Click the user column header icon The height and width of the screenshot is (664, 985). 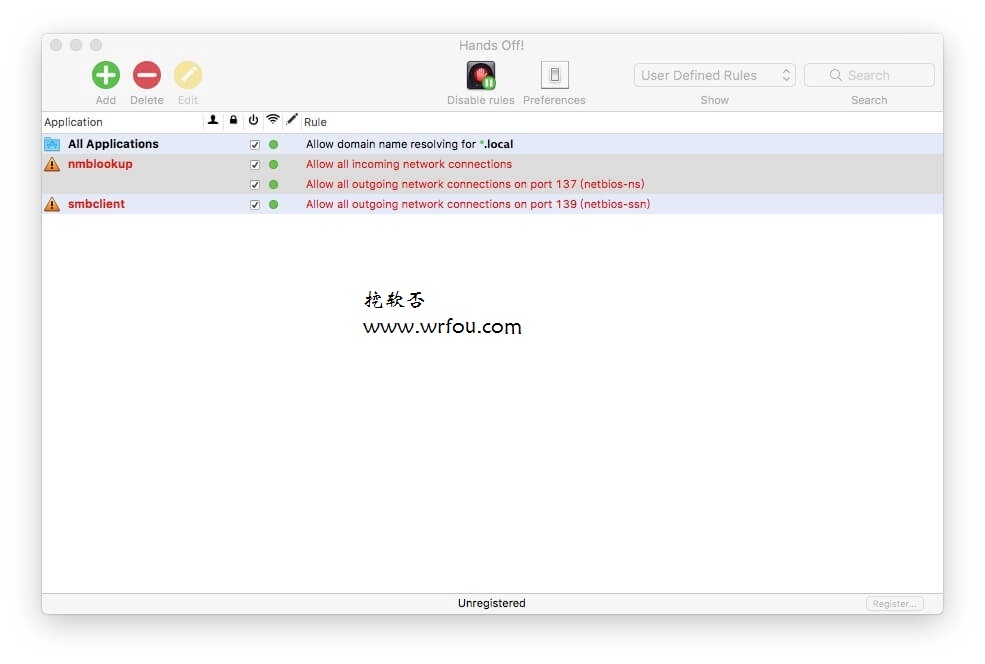213,120
